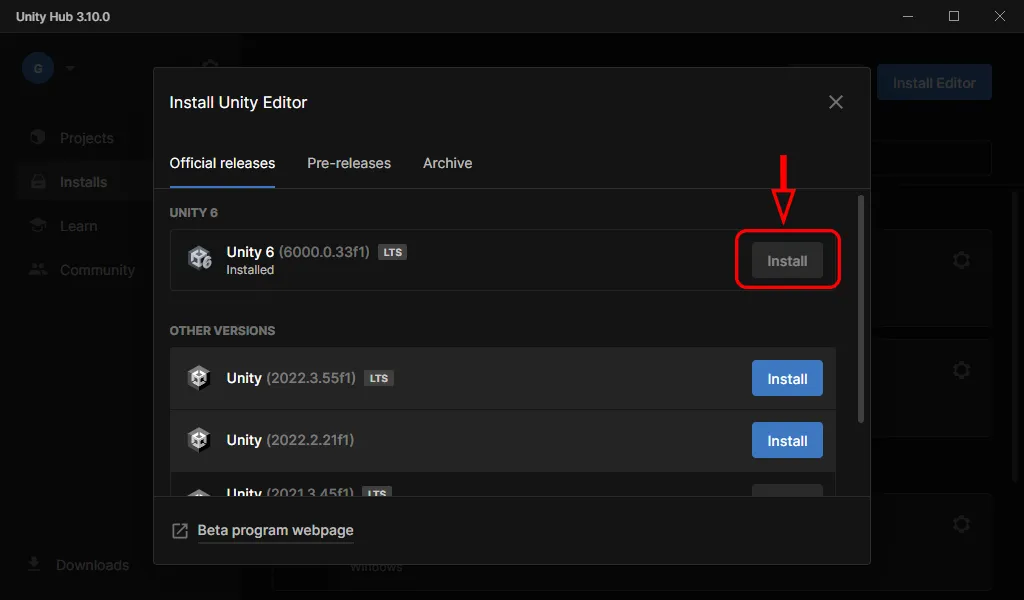Select the Official releases tab
1024x600 pixels.
click(222, 163)
